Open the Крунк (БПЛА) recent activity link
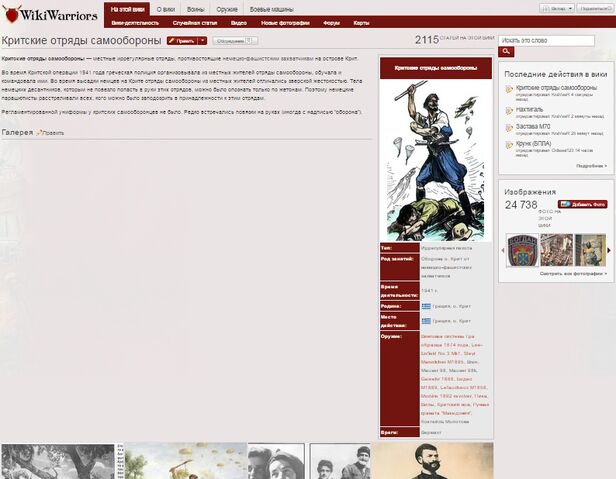This screenshot has height=479, width=616. [534, 143]
